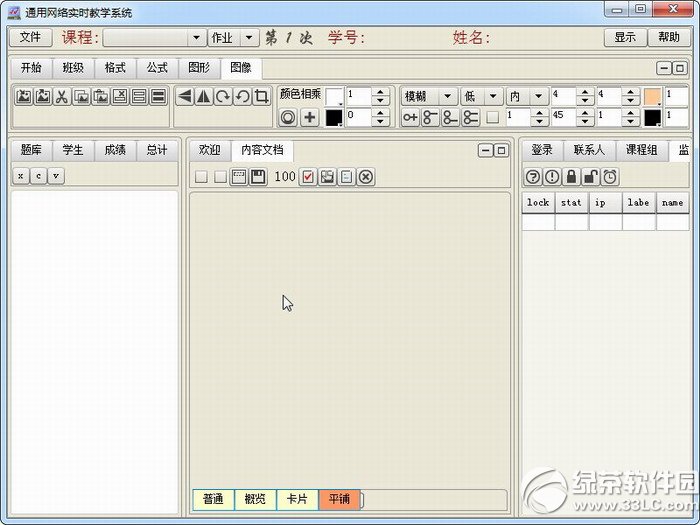The width and height of the screenshot is (700, 525).
Task: Switch to the 班级 ribbon tab
Action: click(x=73, y=68)
